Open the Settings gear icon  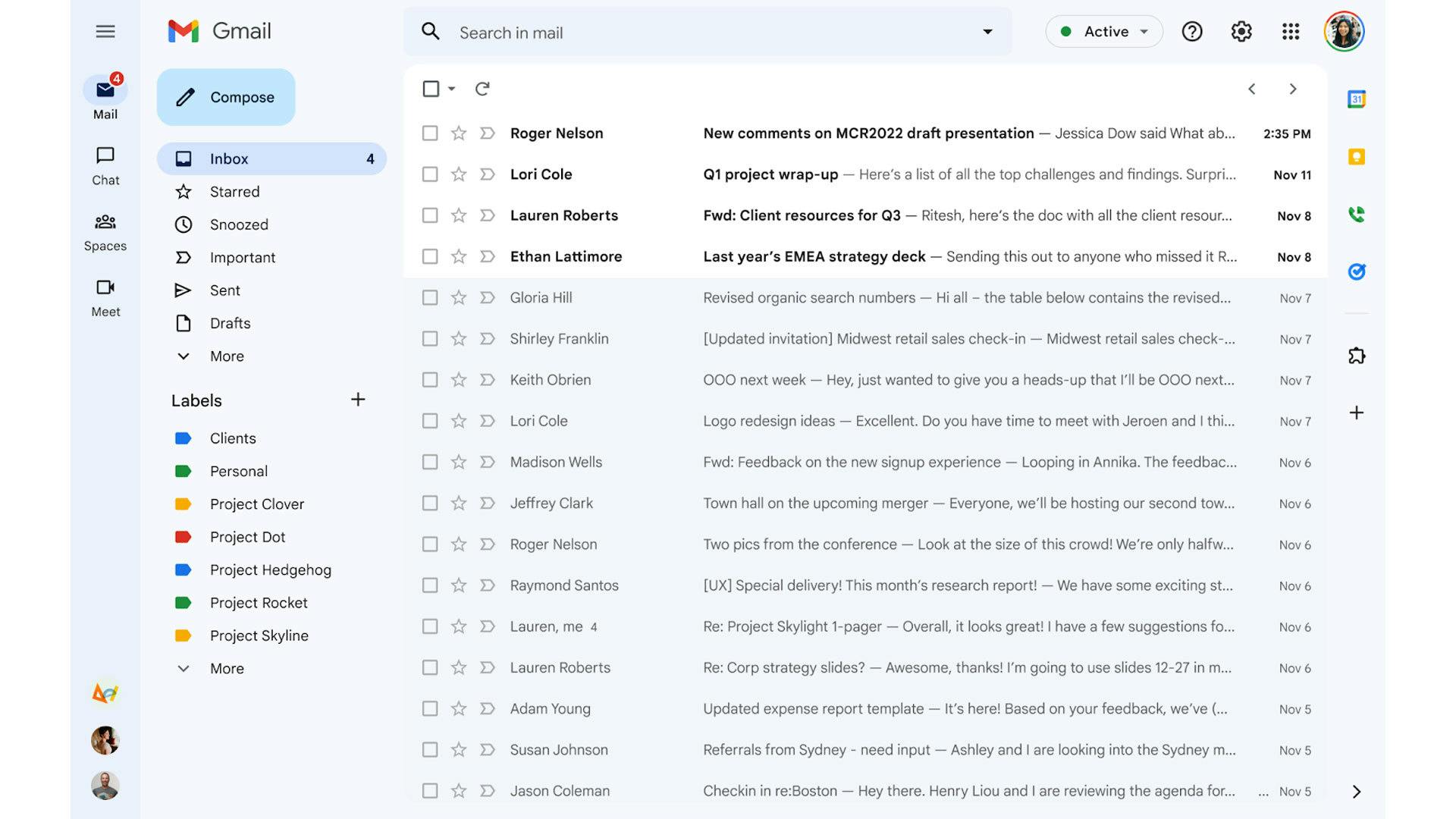coord(1241,32)
